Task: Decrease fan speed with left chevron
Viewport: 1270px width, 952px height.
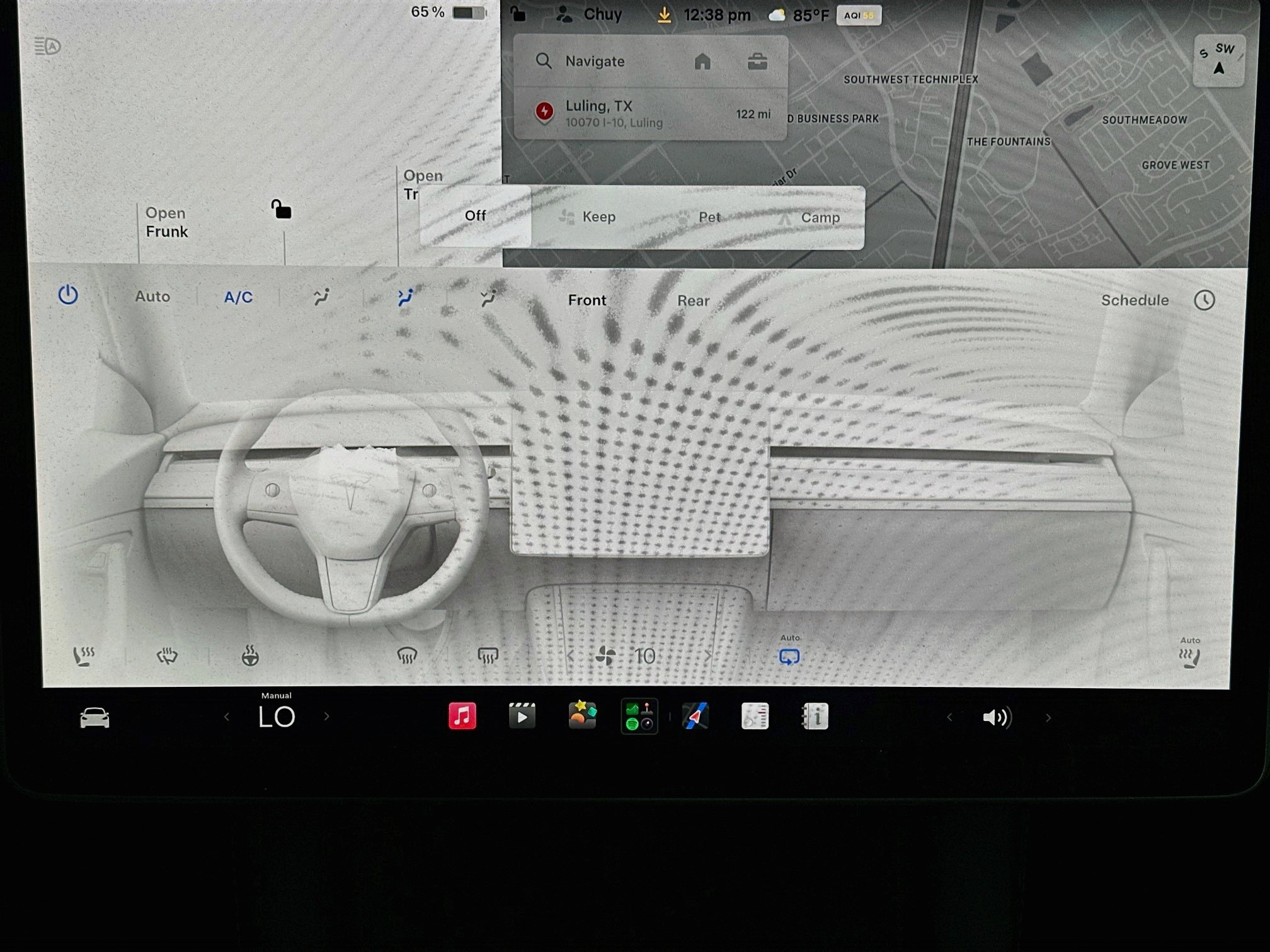Action: [570, 657]
